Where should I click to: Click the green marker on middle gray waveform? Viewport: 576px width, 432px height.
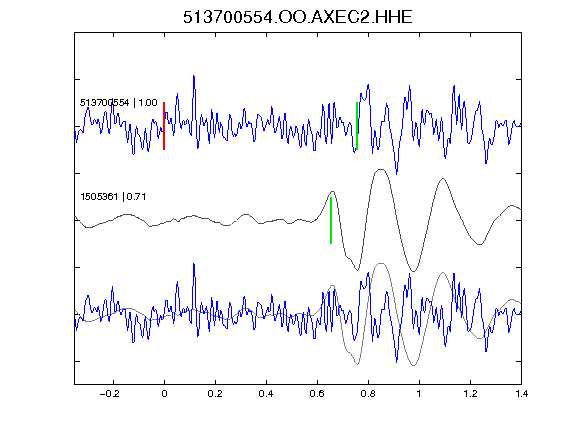(331, 220)
